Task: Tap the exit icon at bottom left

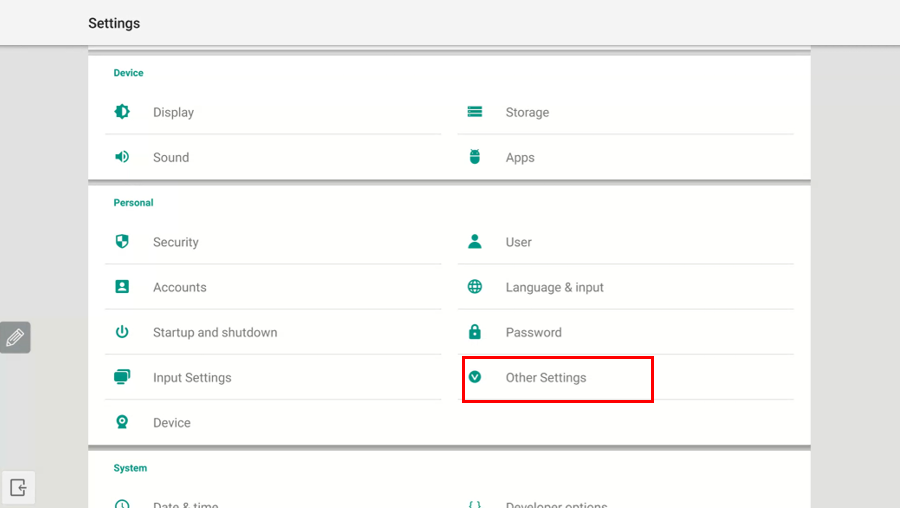Action: coord(18,487)
